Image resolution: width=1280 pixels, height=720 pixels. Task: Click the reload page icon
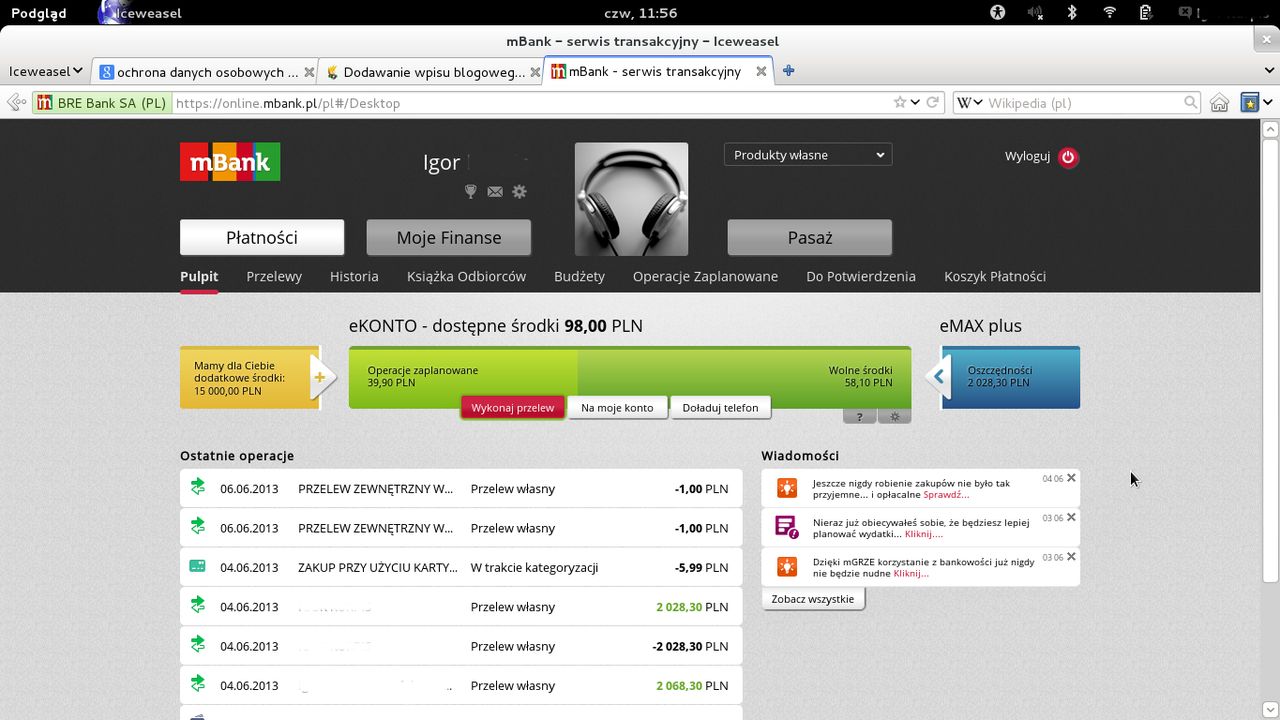932,103
